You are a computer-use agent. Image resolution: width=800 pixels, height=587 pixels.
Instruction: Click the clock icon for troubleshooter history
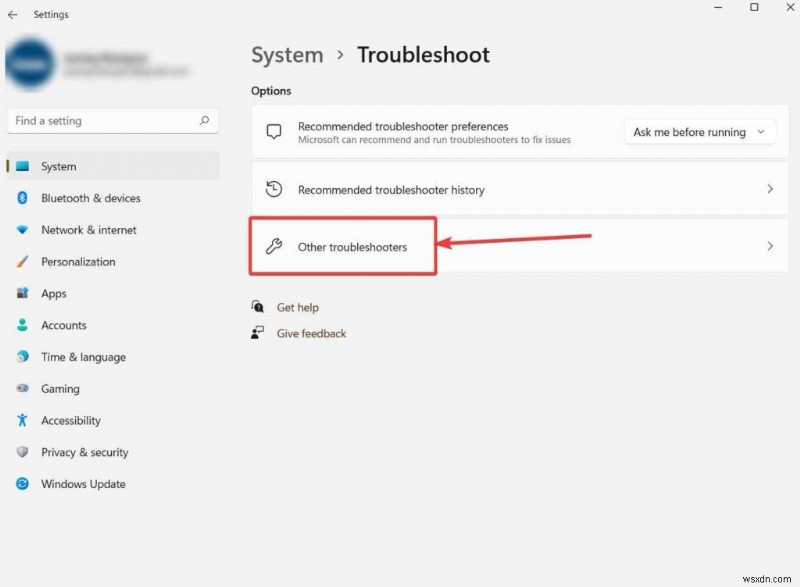pyautogui.click(x=272, y=188)
